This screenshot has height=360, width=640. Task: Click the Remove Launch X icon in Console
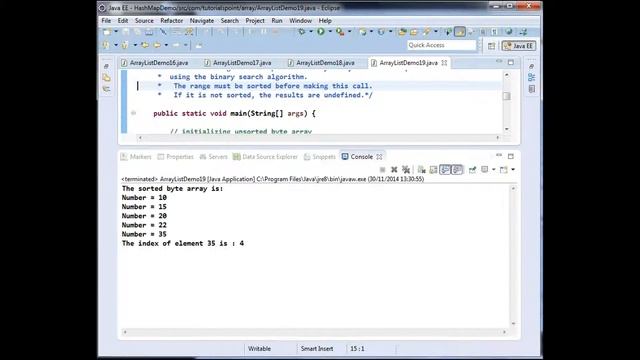point(394,169)
